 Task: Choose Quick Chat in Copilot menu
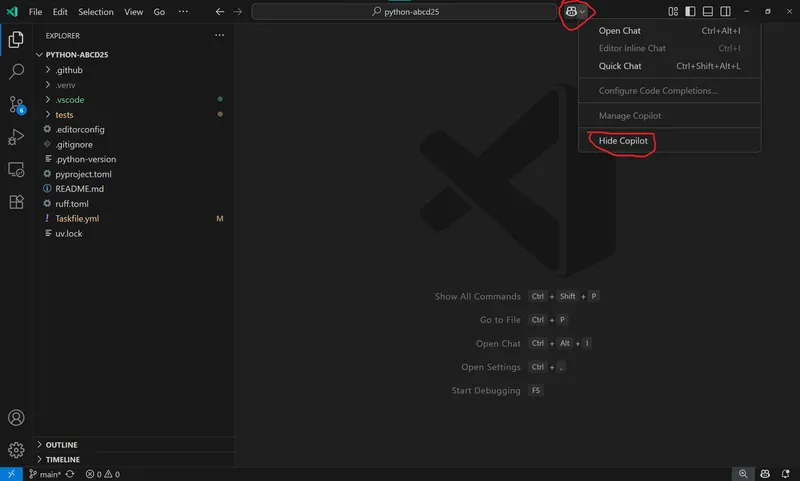click(x=620, y=66)
